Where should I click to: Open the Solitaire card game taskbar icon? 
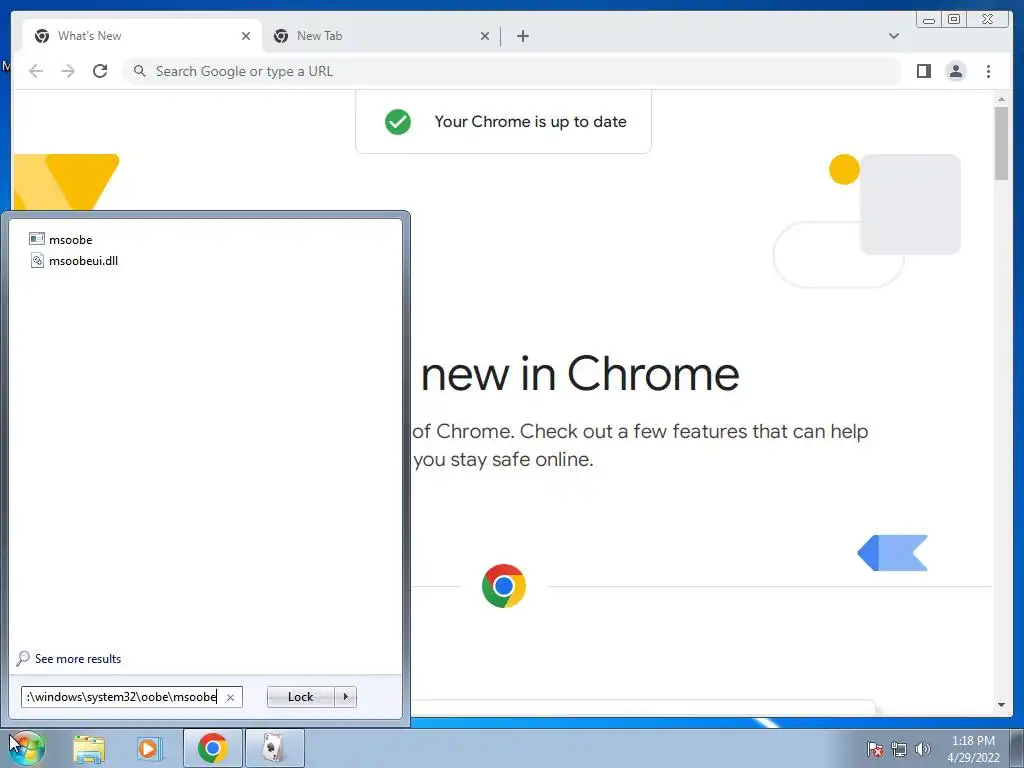tap(274, 748)
